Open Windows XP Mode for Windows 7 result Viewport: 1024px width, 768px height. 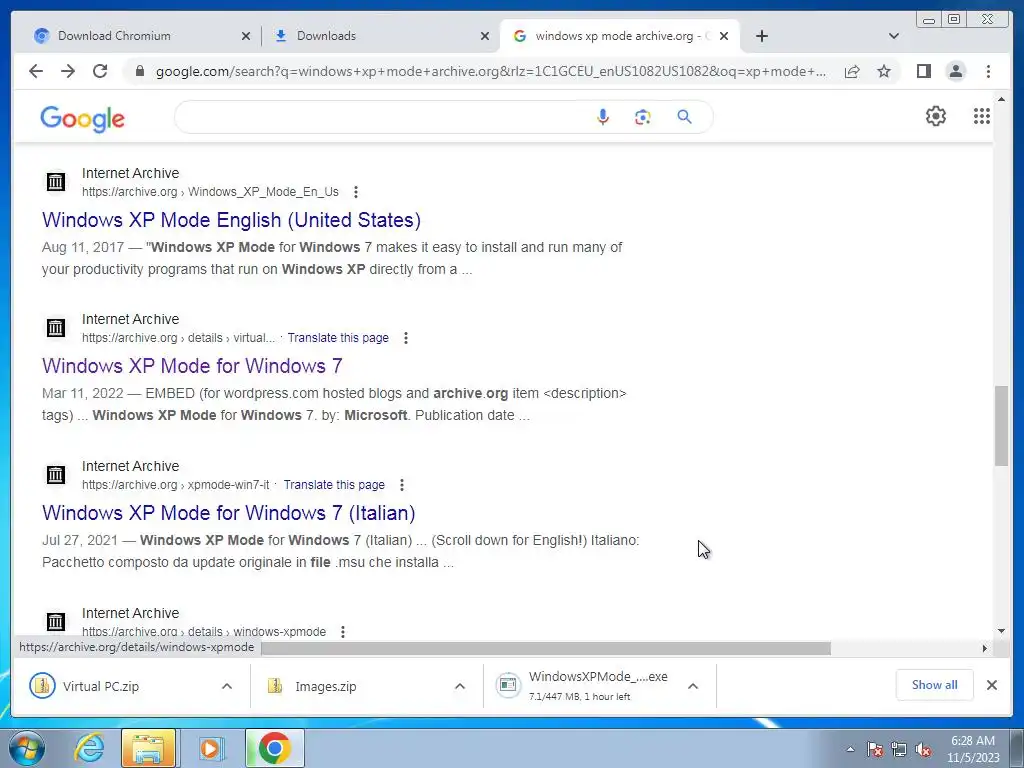[192, 366]
